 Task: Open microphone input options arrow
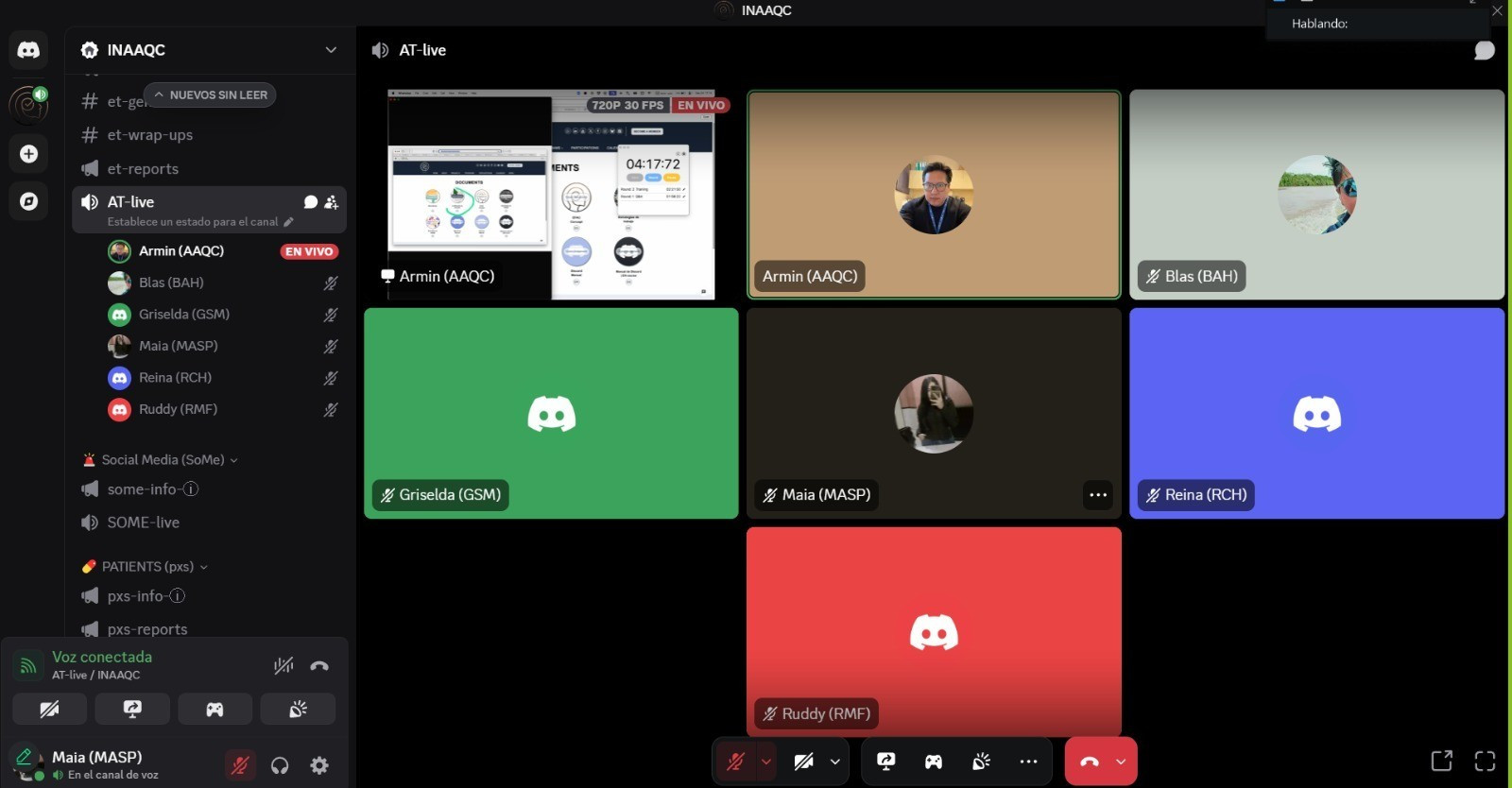(x=766, y=762)
